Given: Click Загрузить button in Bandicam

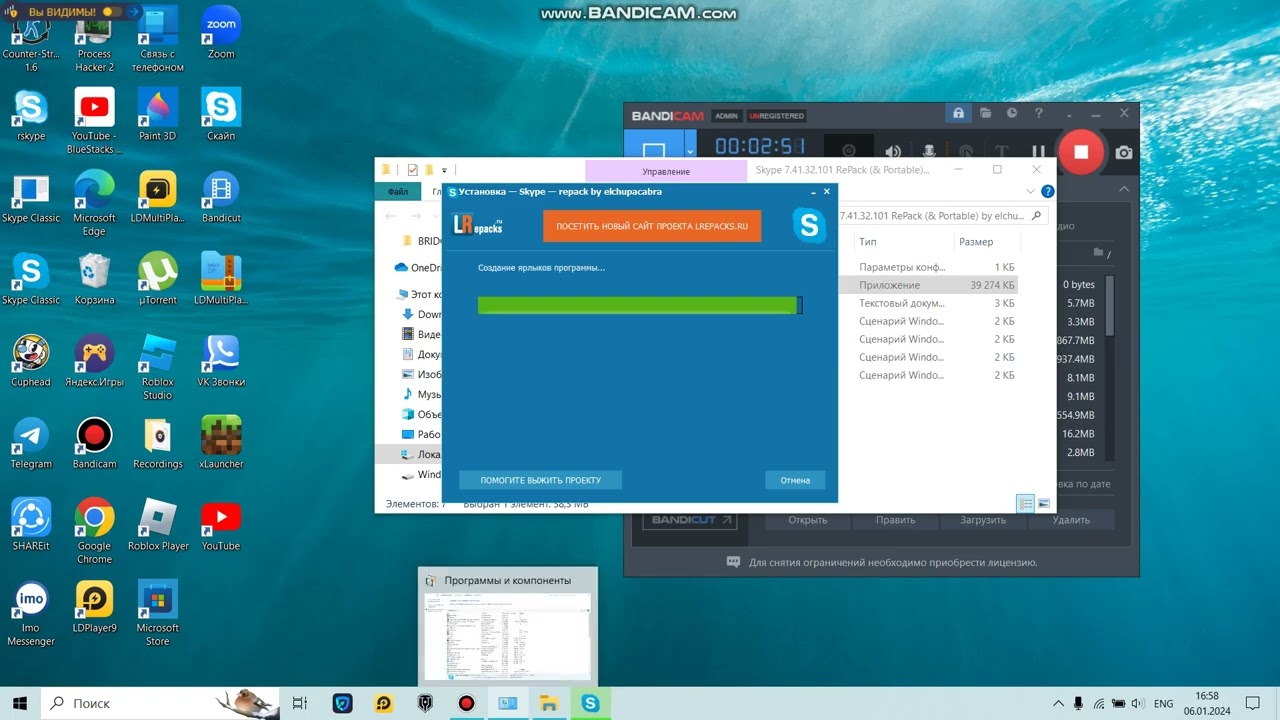Looking at the screenshot, I should pyautogui.click(x=983, y=520).
